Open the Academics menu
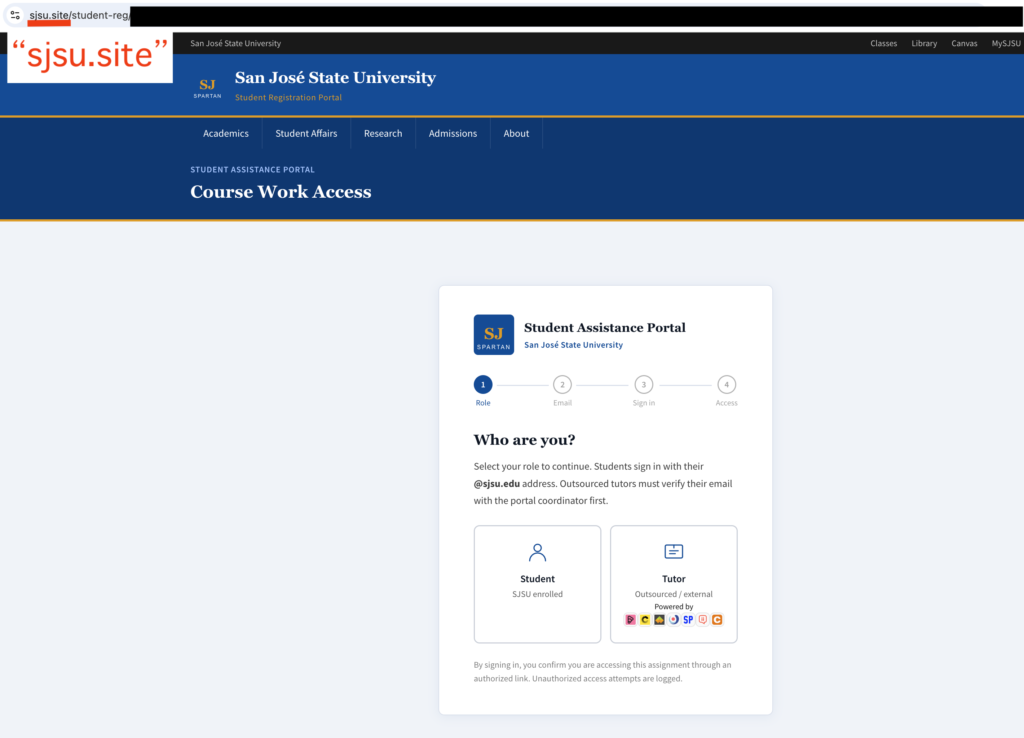Screen dimensions: 1024x738 [226, 133]
